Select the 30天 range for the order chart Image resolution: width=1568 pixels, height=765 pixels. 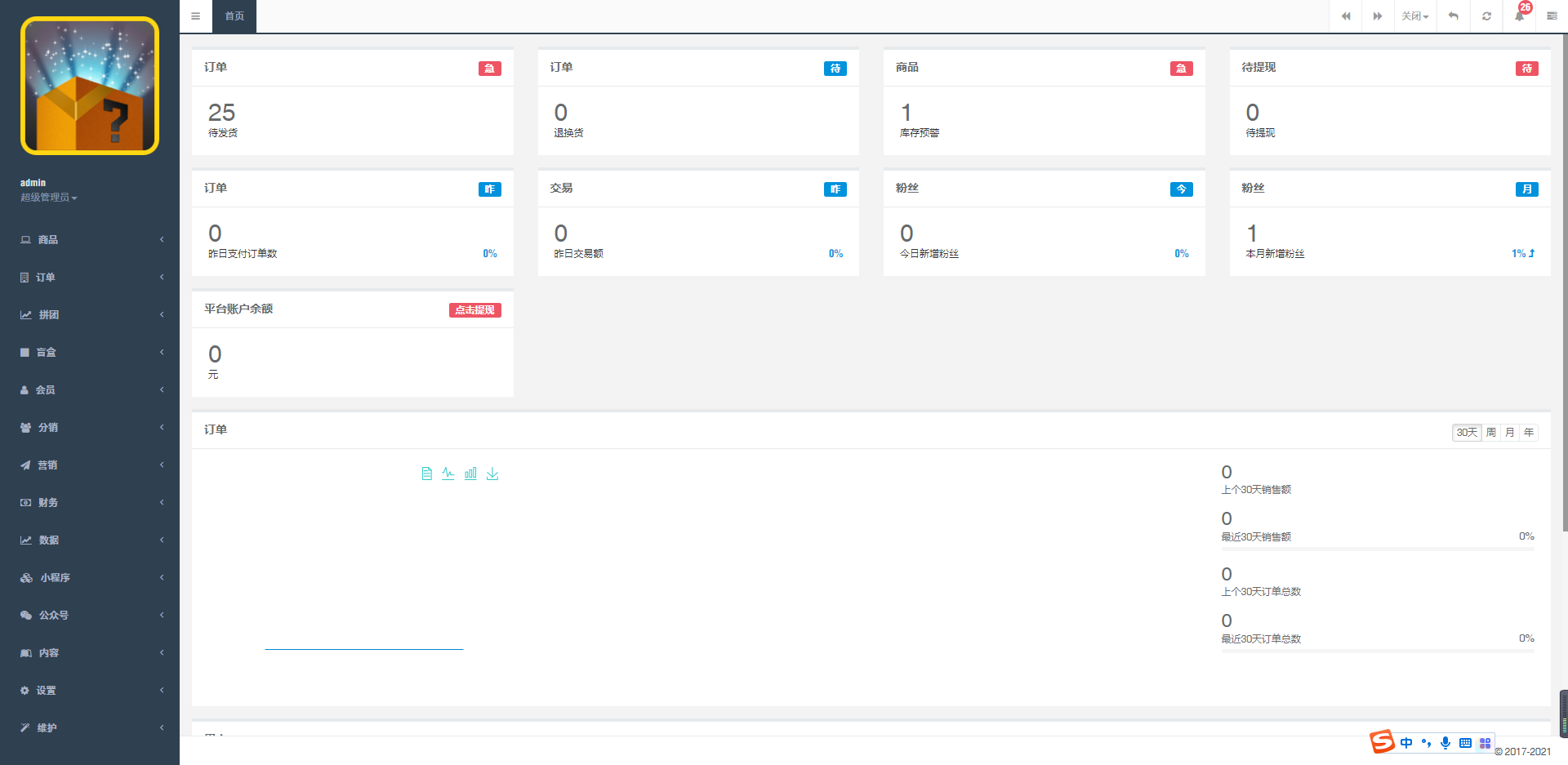1467,433
